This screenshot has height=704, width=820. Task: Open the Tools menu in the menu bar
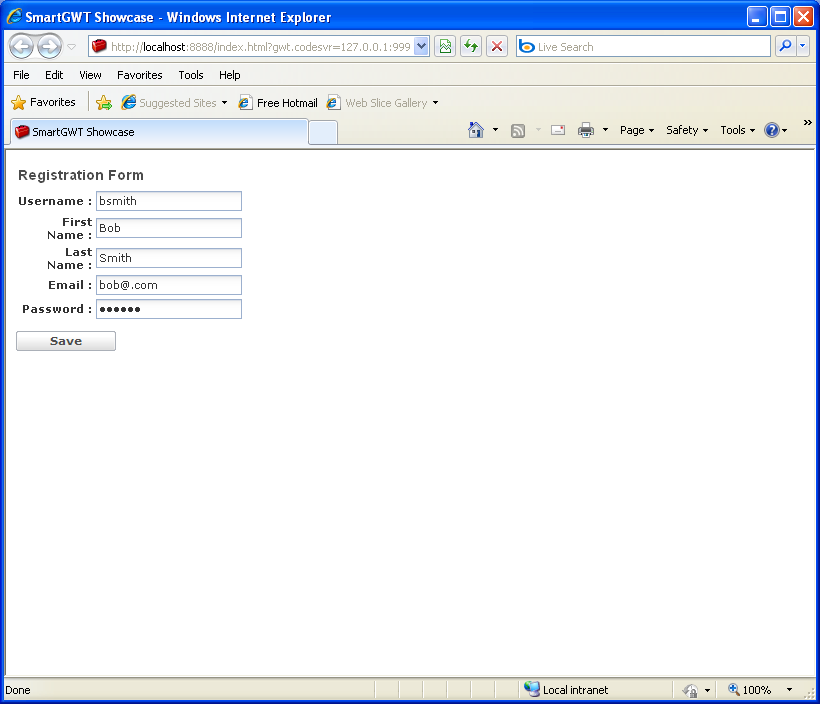point(190,75)
